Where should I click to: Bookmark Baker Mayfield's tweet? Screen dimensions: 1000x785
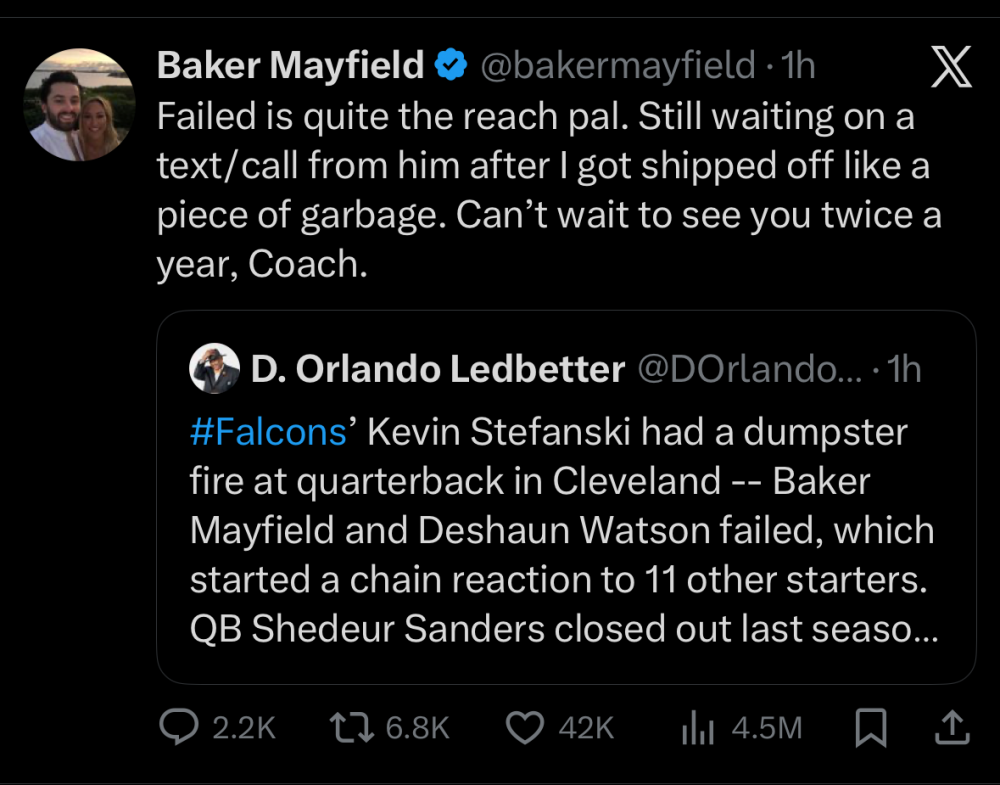pos(871,728)
